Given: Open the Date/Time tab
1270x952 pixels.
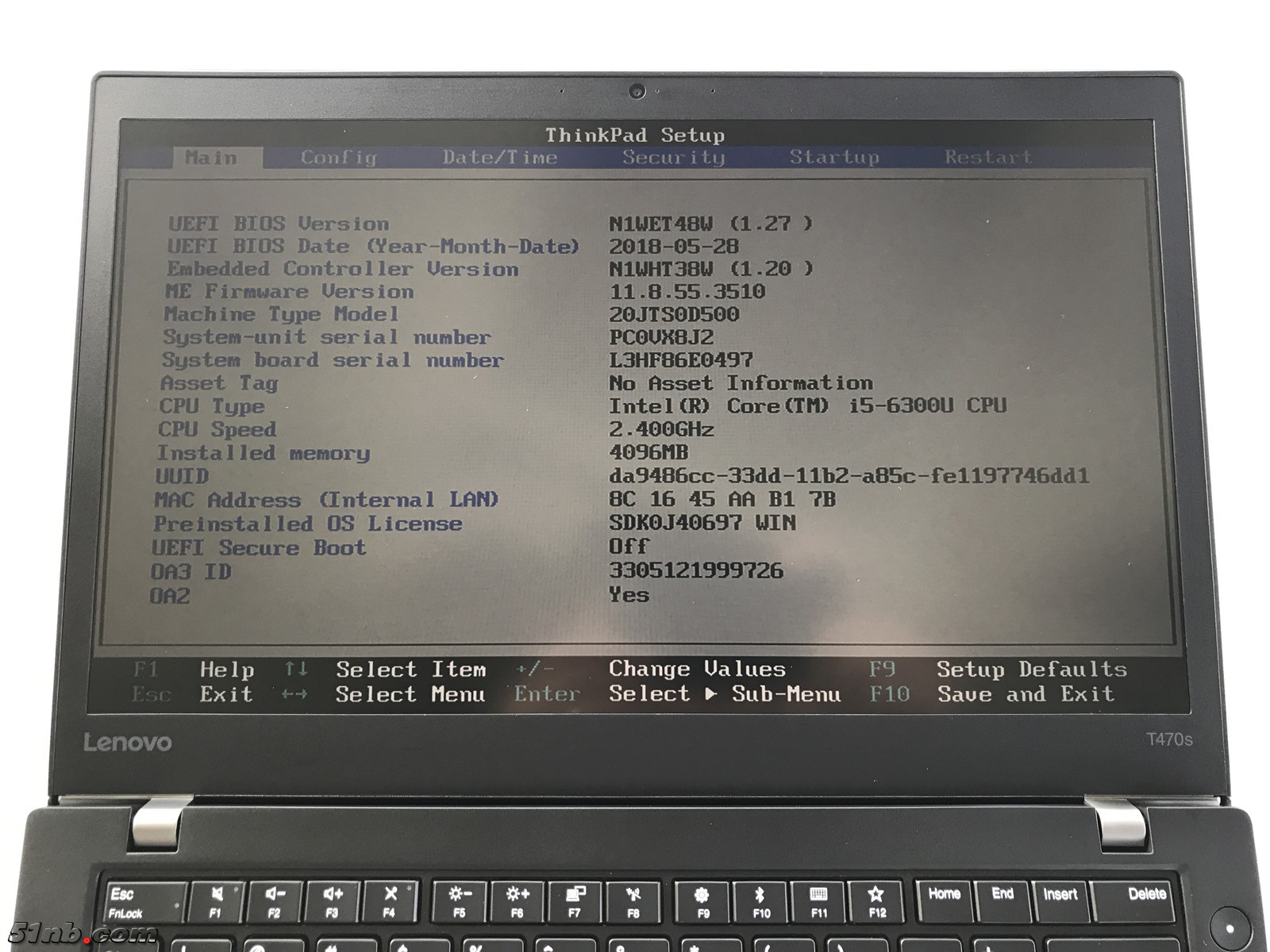Looking at the screenshot, I should (500, 157).
